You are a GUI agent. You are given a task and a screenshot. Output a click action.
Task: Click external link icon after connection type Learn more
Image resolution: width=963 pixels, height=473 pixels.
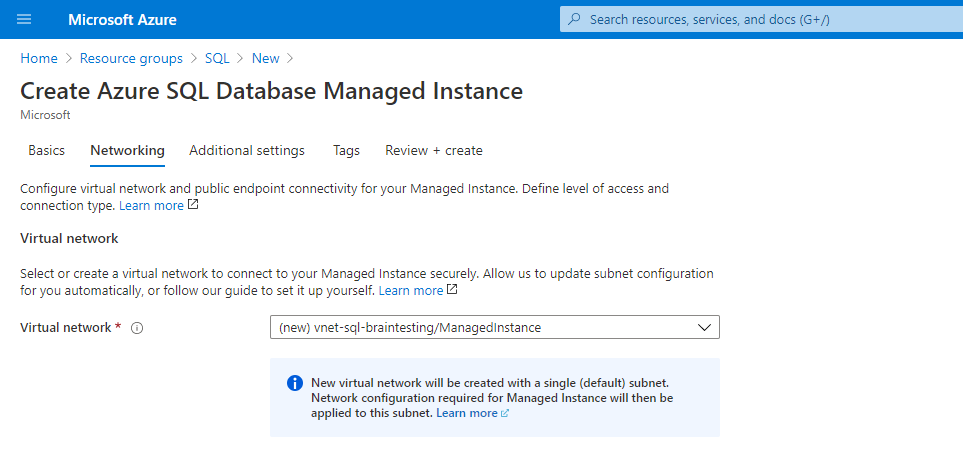[193, 205]
